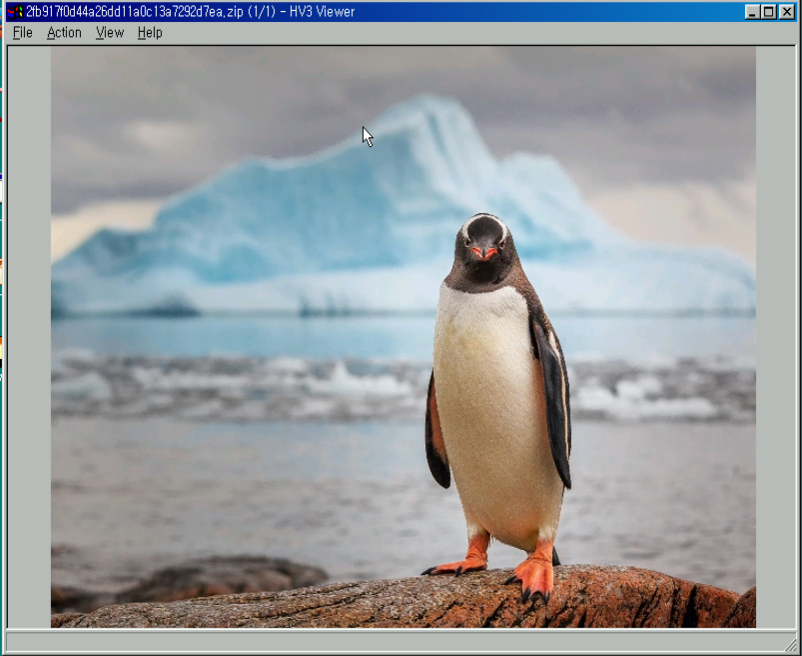Image resolution: width=802 pixels, height=656 pixels.
Task: Click the penguin's white belly
Action: tap(488, 400)
